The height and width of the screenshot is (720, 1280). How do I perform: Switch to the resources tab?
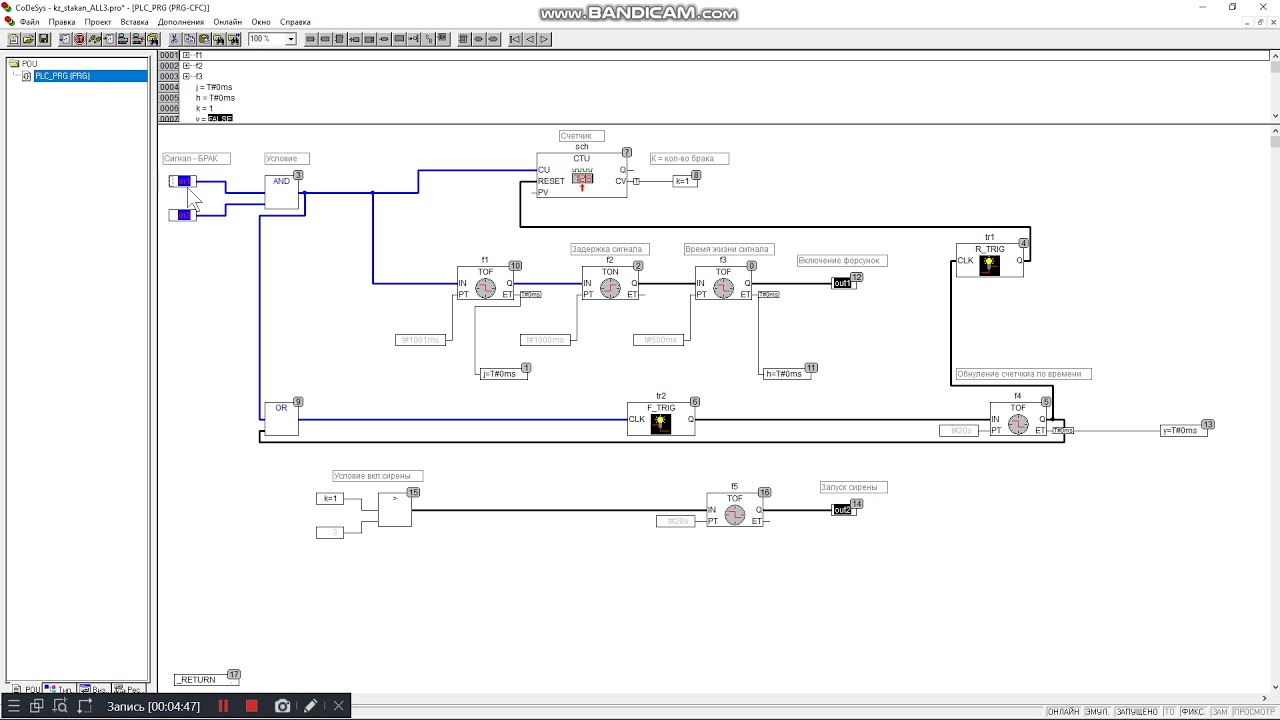tap(128, 689)
